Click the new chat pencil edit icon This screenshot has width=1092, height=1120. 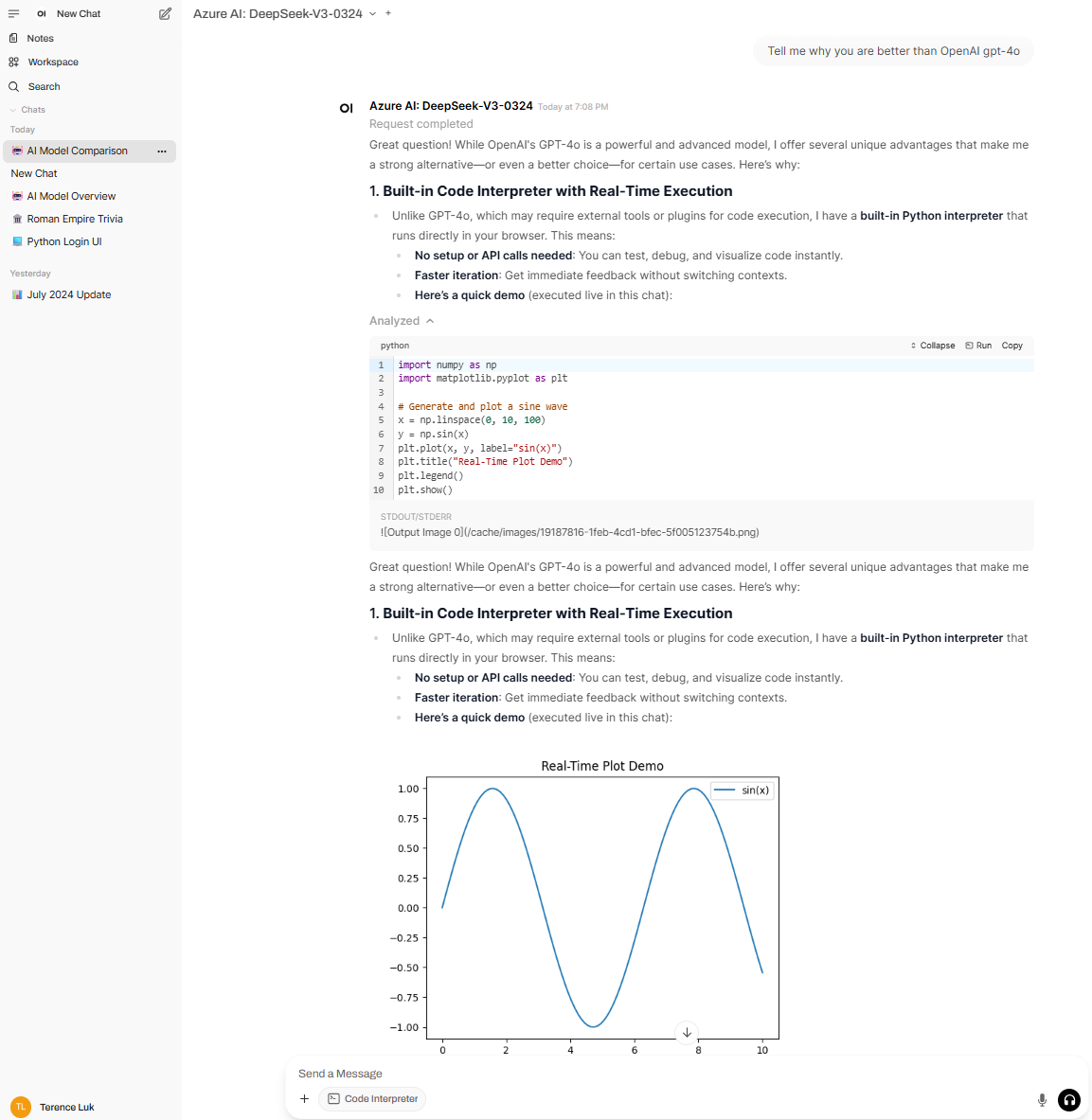pyautogui.click(x=165, y=13)
